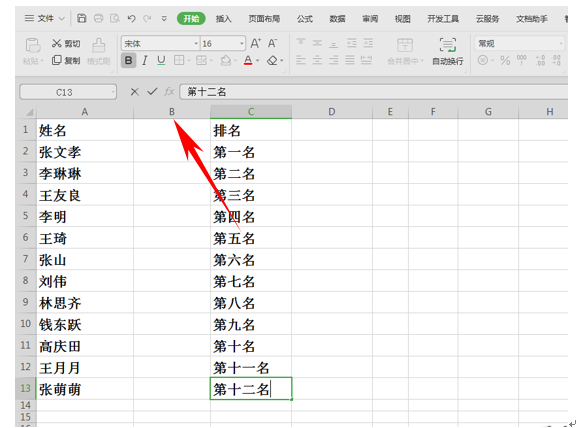This screenshot has height=428, width=579.
Task: Align text to top
Action: (x=301, y=43)
